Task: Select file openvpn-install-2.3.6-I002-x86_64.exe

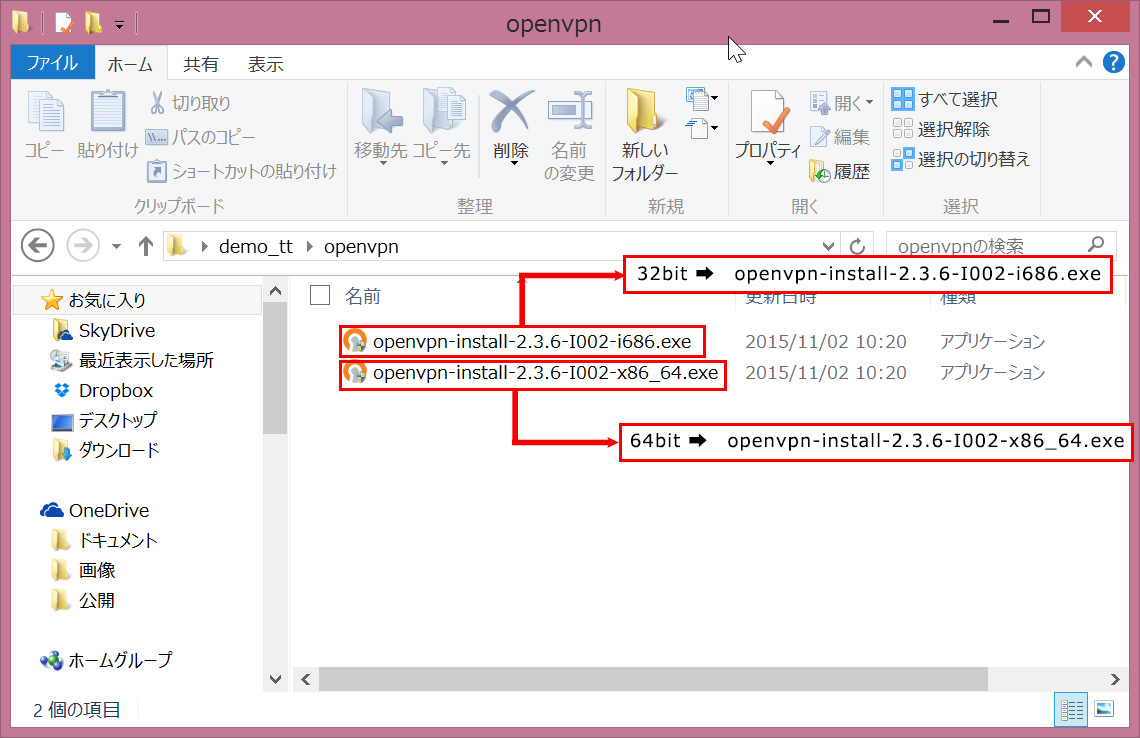Action: [x=545, y=373]
